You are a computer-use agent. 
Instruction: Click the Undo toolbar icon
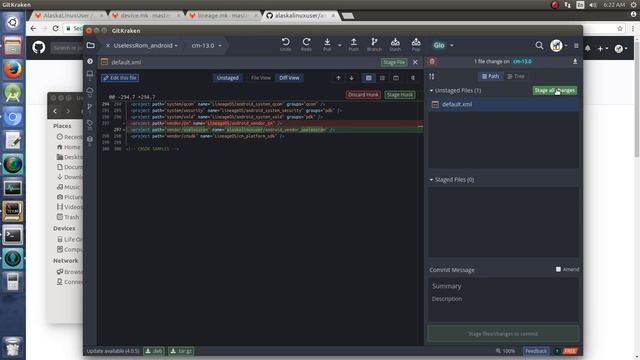pyautogui.click(x=286, y=44)
